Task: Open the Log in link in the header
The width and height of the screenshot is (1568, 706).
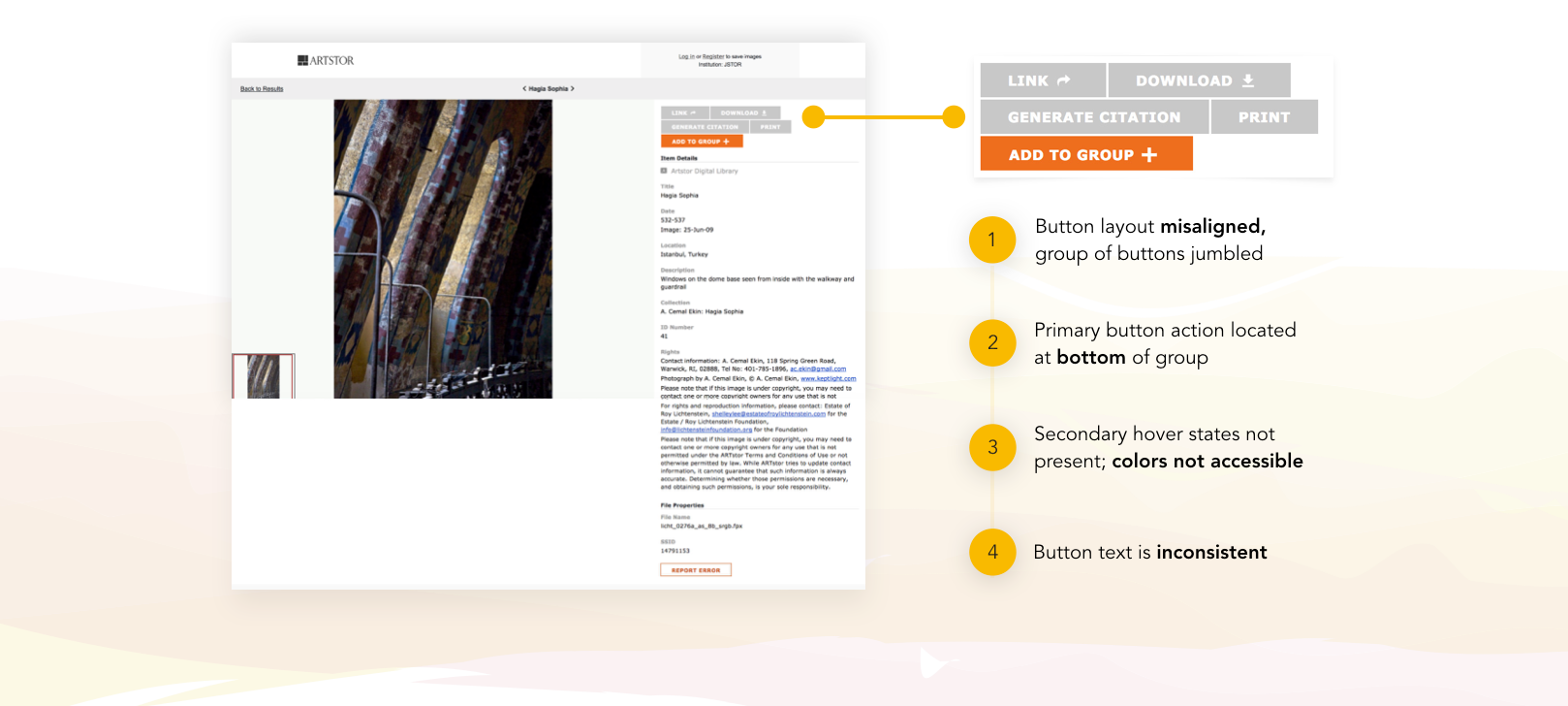Action: [685, 57]
